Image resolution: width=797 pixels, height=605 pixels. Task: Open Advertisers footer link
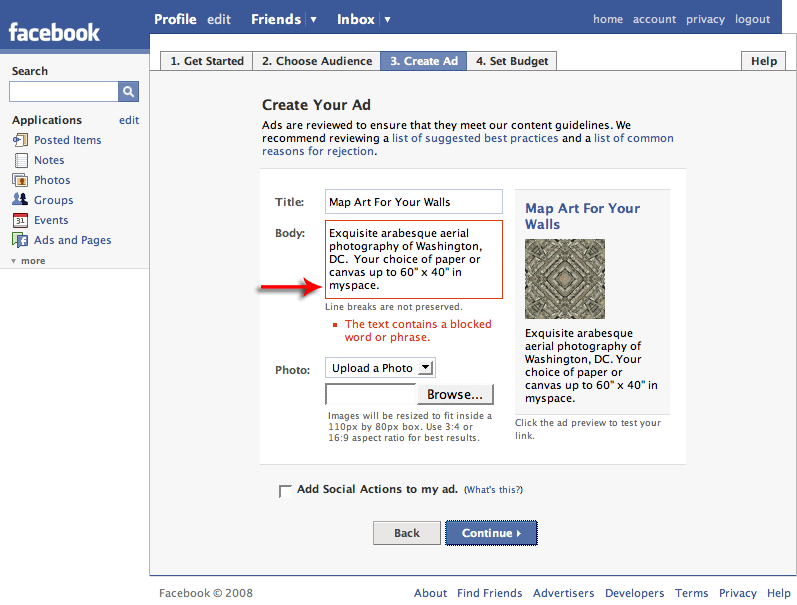[563, 593]
